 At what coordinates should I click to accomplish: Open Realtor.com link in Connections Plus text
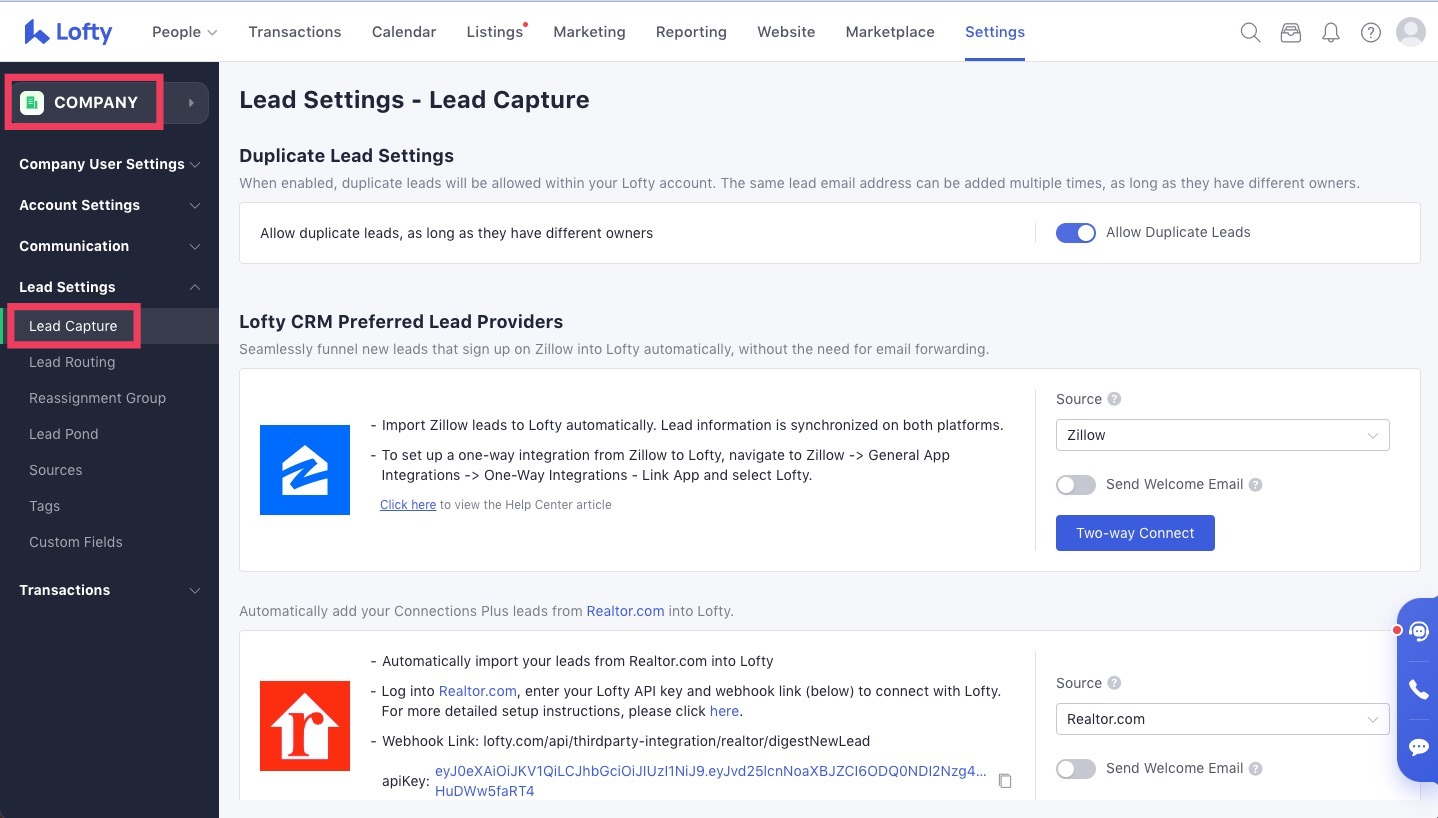[x=625, y=611]
